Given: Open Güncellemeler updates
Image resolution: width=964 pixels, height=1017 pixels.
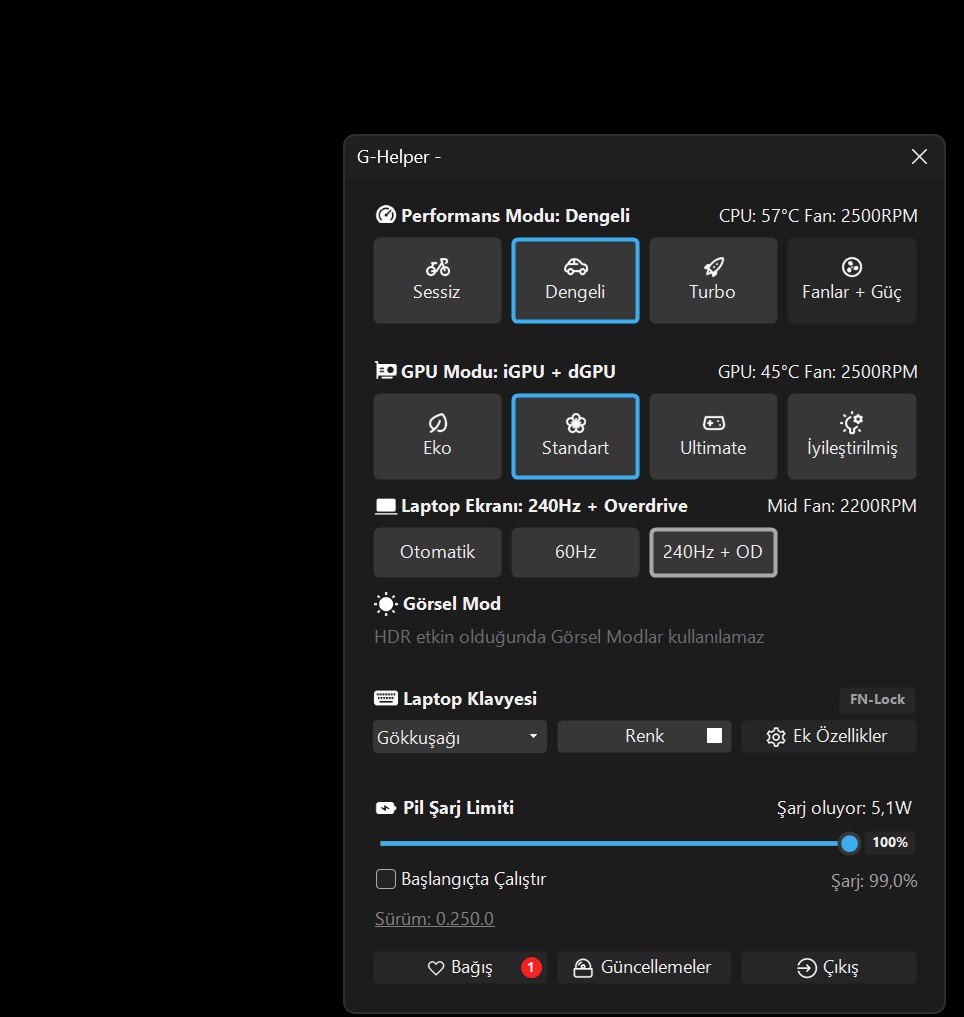Looking at the screenshot, I should click(644, 967).
